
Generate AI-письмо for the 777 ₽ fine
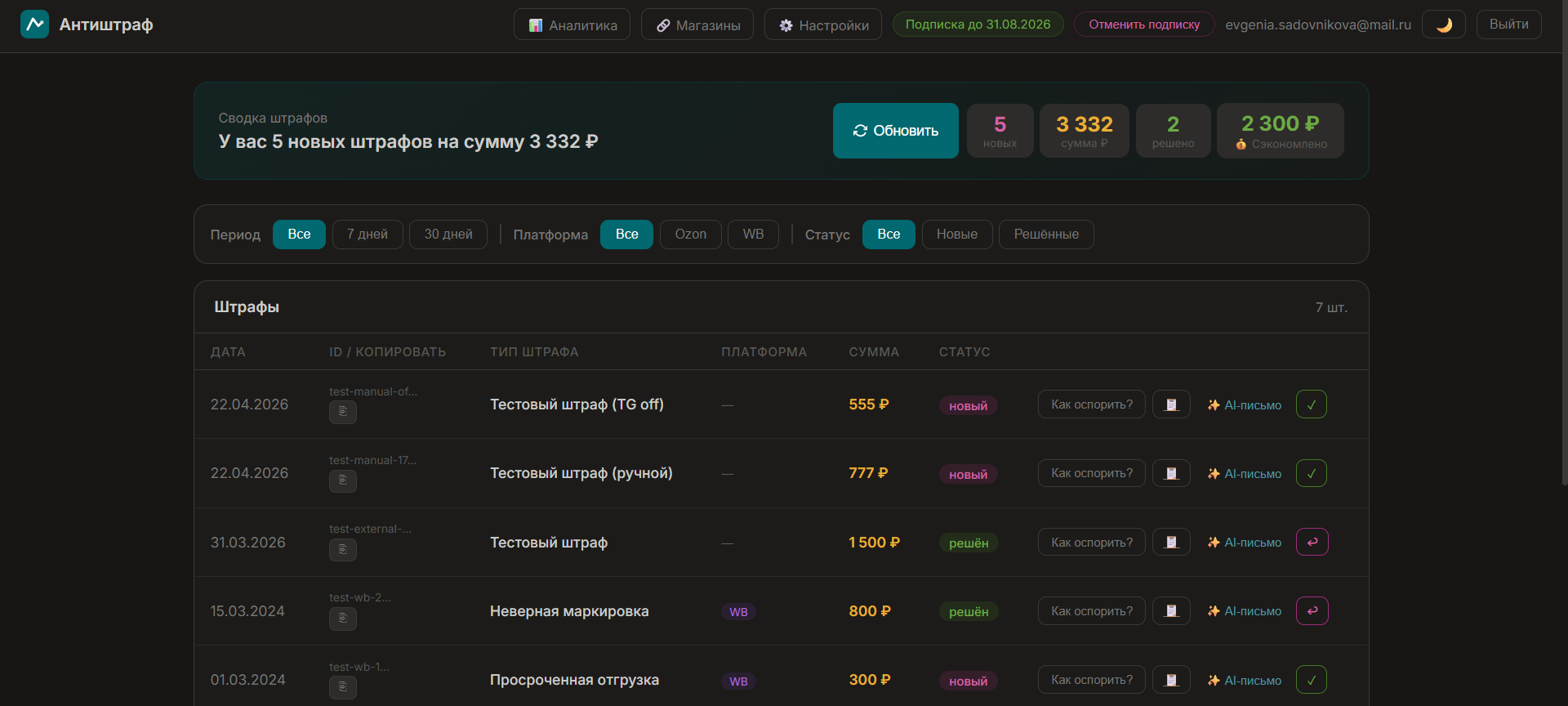coord(1245,474)
